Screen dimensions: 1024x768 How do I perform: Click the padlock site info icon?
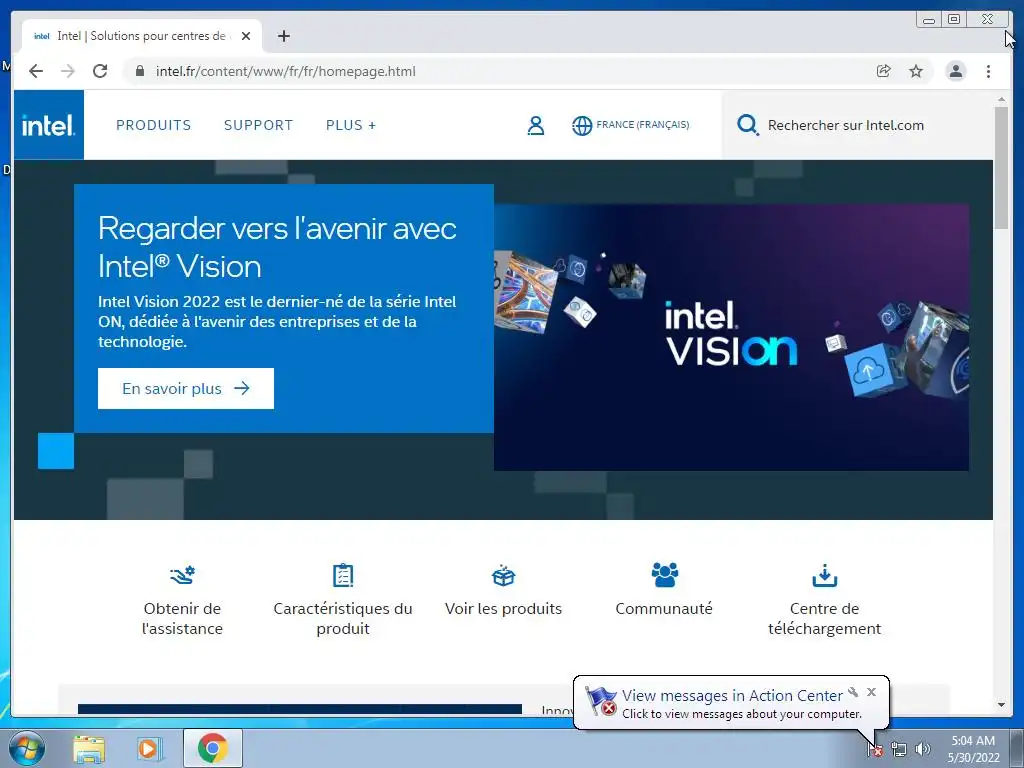pos(139,71)
